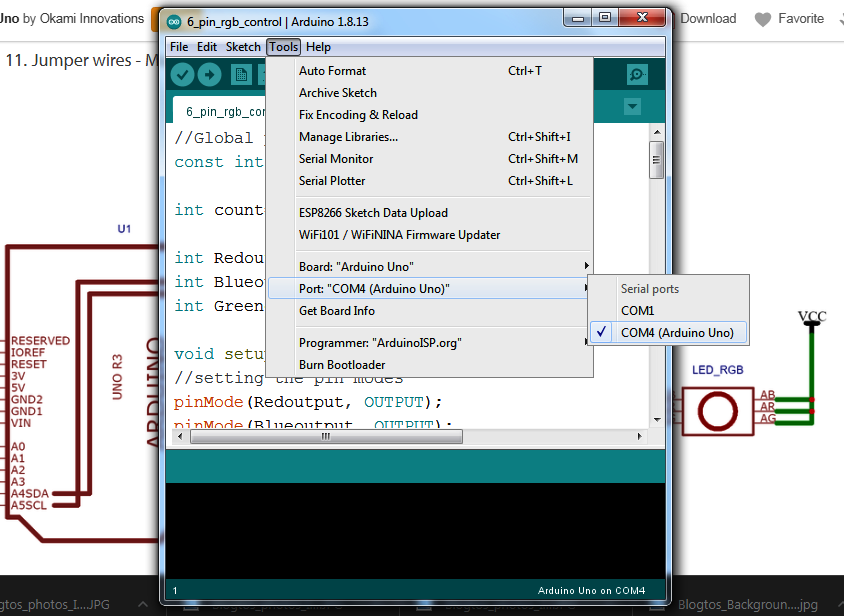Select Fix Encoding & Reload
844x616 pixels.
pyautogui.click(x=430, y=115)
